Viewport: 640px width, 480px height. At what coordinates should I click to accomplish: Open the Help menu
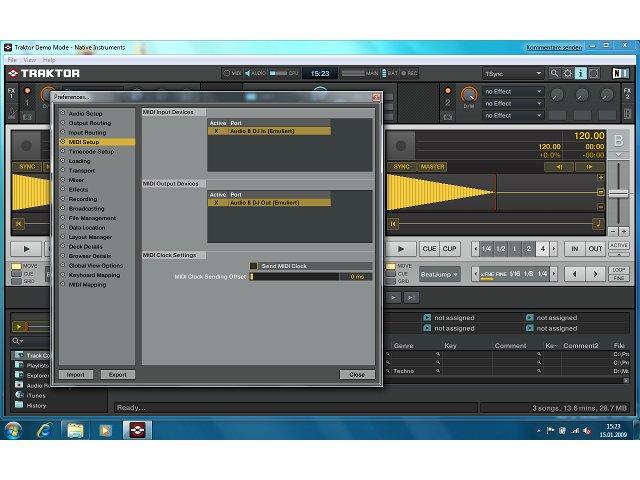(x=49, y=60)
